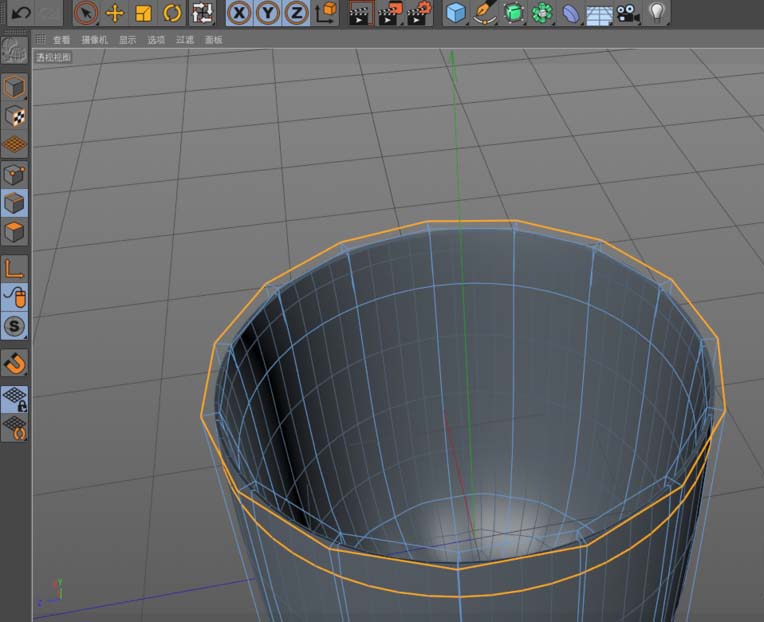Expand the light bulb objects flyout

pos(656,13)
